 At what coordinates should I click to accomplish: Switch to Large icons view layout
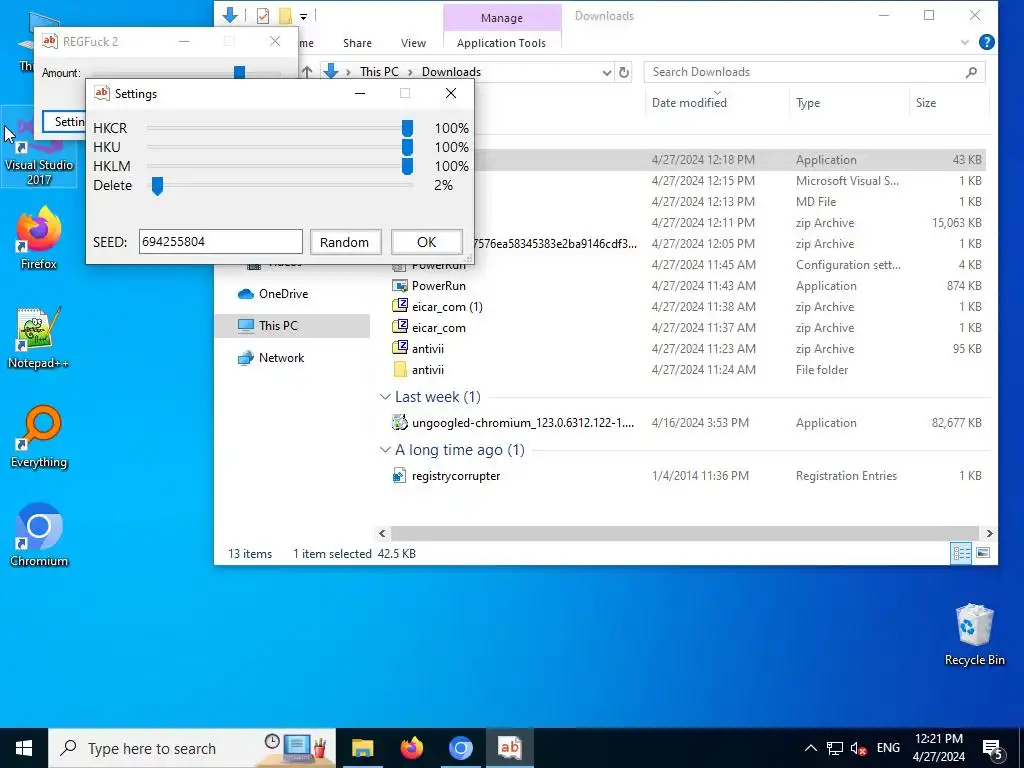pos(983,554)
